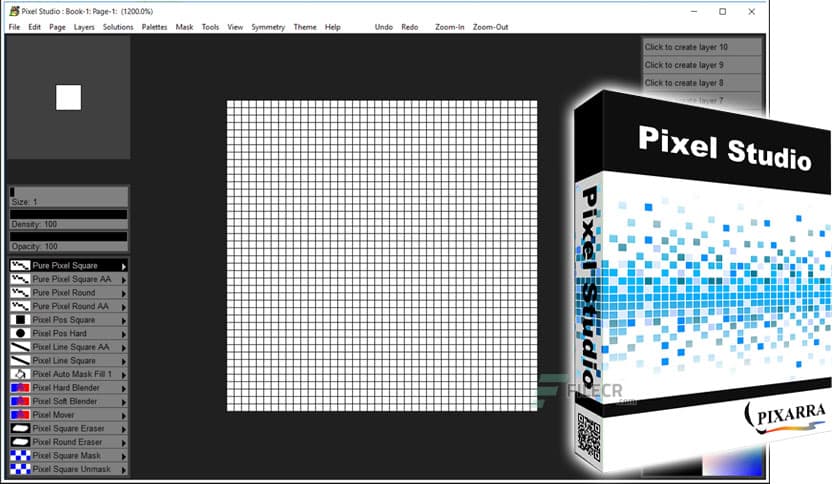
Task: Minimize the Pixel Studio window
Action: point(694,11)
